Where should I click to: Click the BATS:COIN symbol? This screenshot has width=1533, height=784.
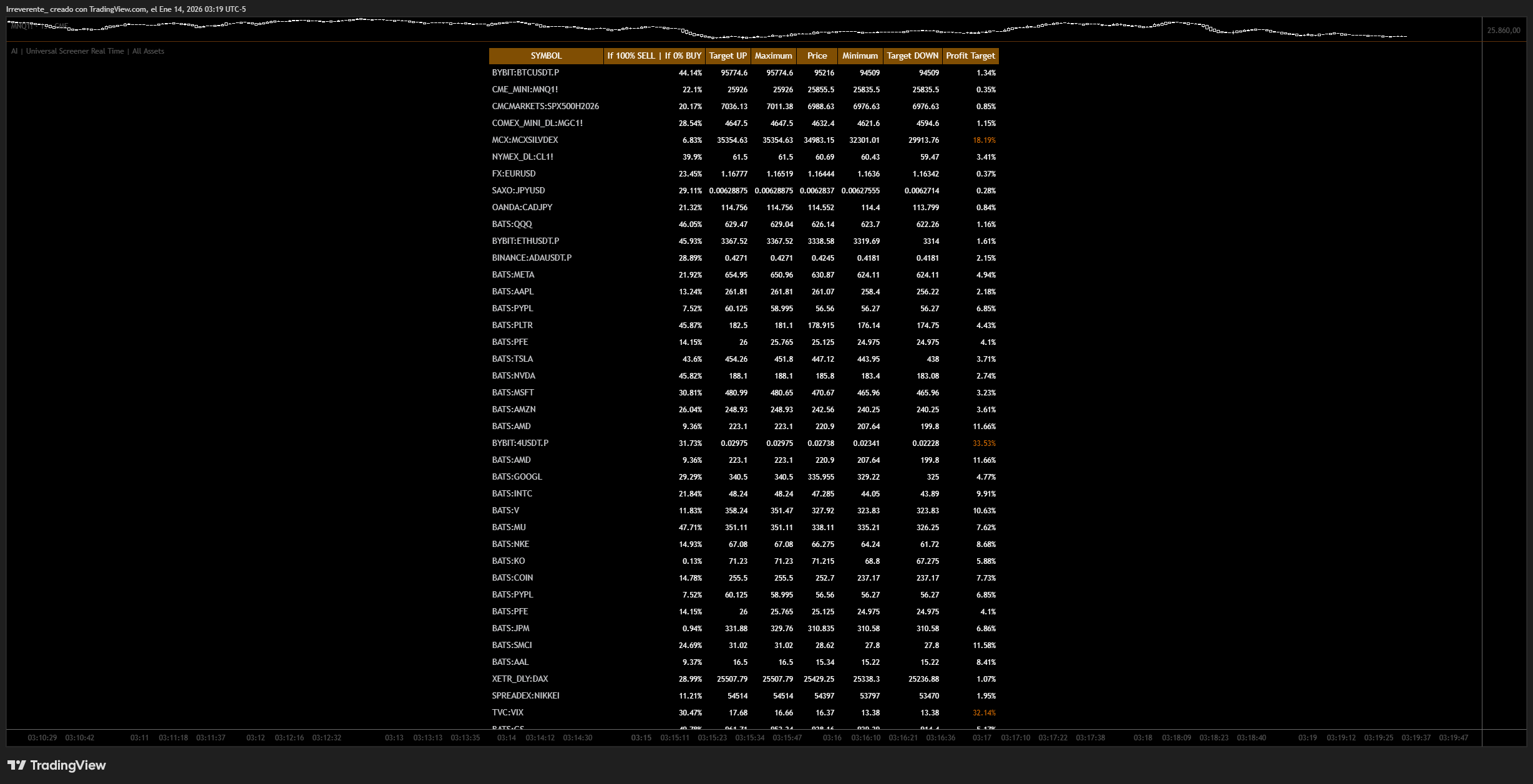(x=512, y=578)
